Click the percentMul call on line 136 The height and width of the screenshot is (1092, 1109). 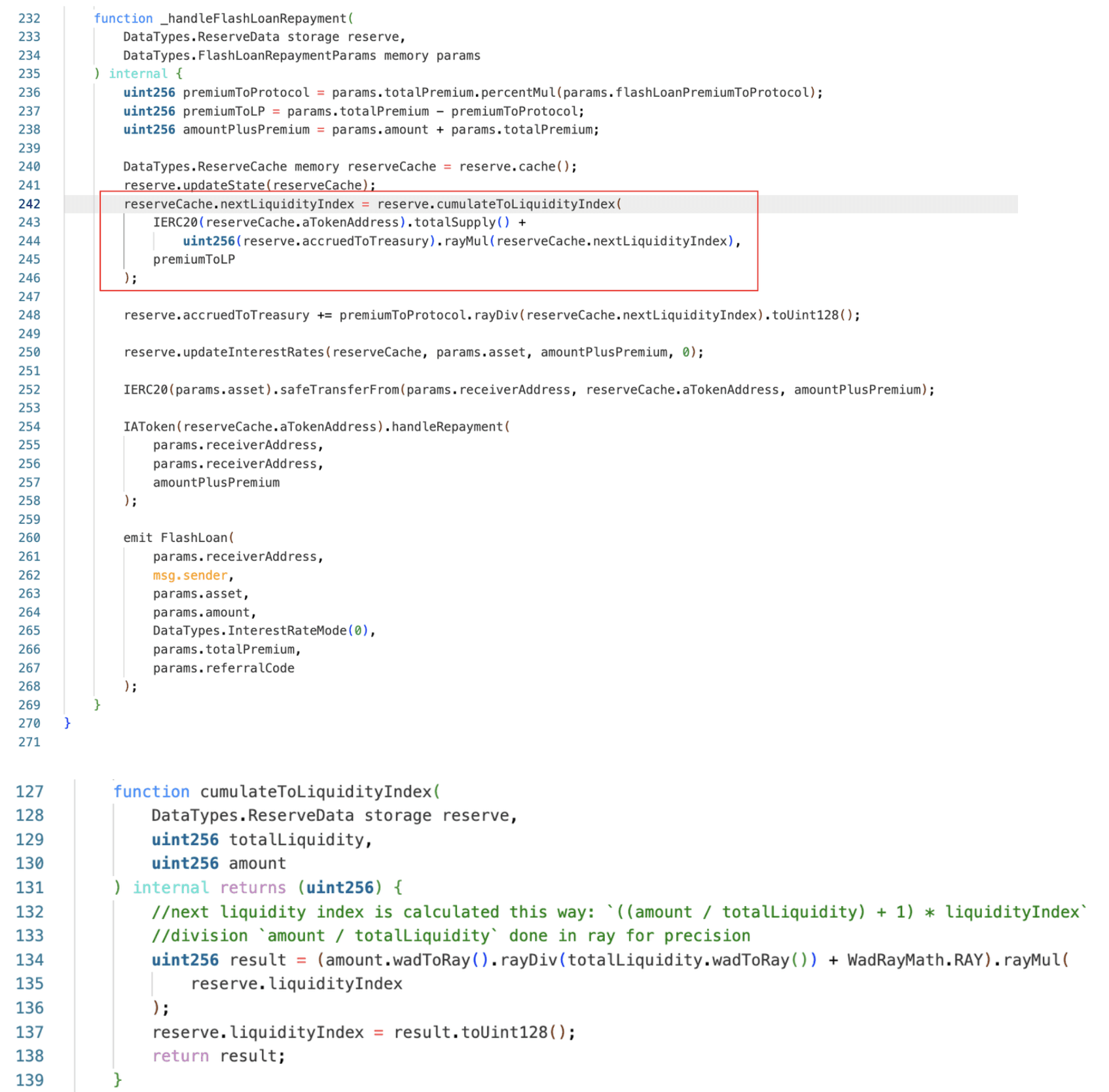pyautogui.click(x=518, y=93)
